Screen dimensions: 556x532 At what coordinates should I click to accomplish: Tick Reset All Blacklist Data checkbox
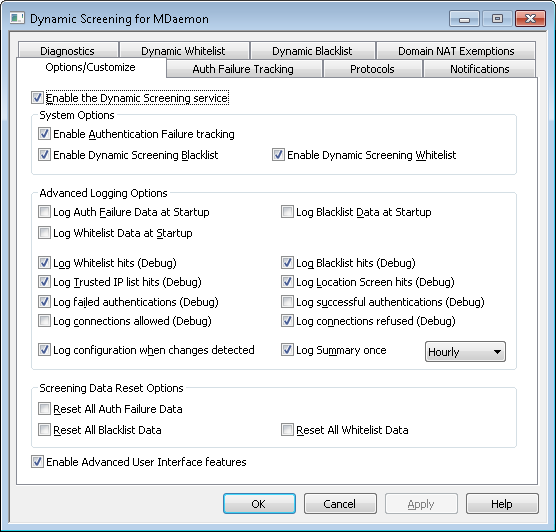(x=44, y=430)
